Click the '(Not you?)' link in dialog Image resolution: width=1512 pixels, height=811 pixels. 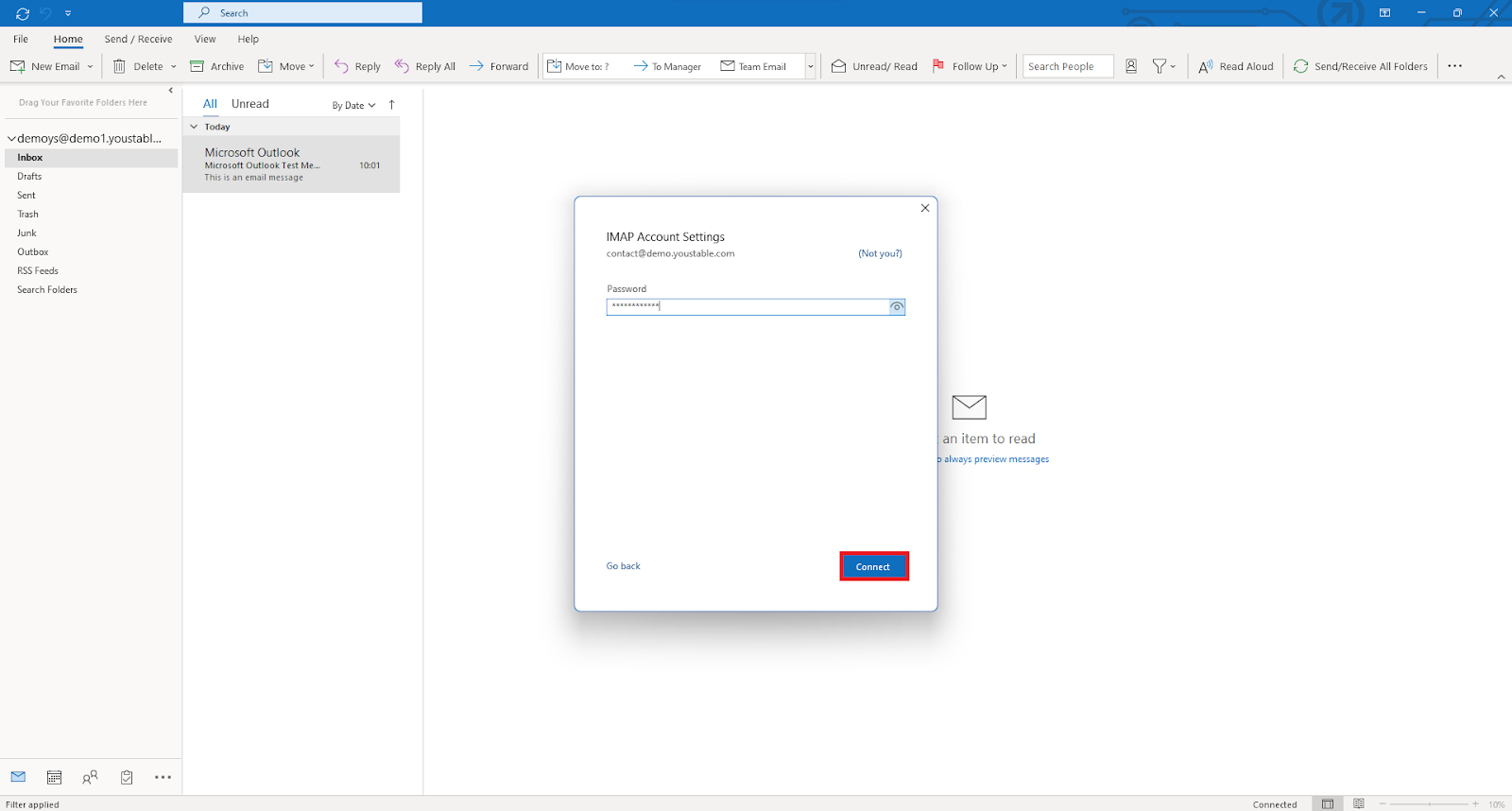[x=880, y=253]
